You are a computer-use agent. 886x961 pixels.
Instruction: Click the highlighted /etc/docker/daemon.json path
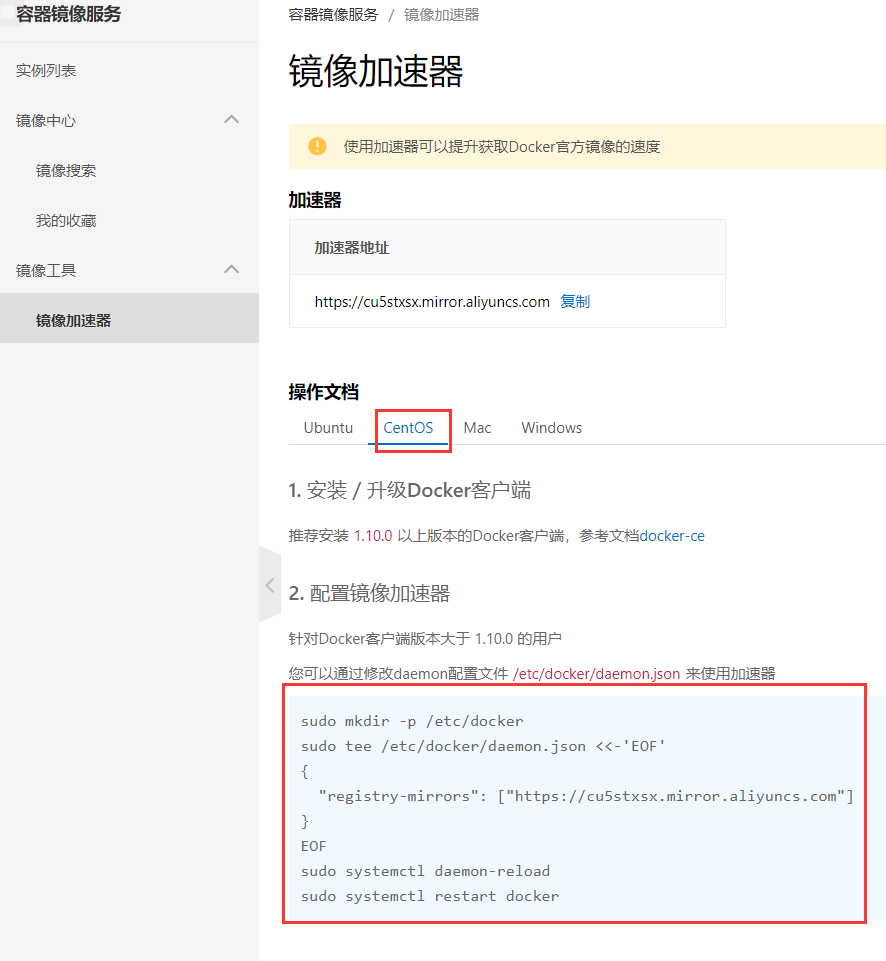coord(595,673)
